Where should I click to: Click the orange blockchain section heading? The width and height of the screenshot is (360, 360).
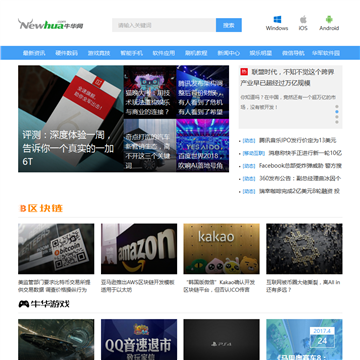(41, 208)
